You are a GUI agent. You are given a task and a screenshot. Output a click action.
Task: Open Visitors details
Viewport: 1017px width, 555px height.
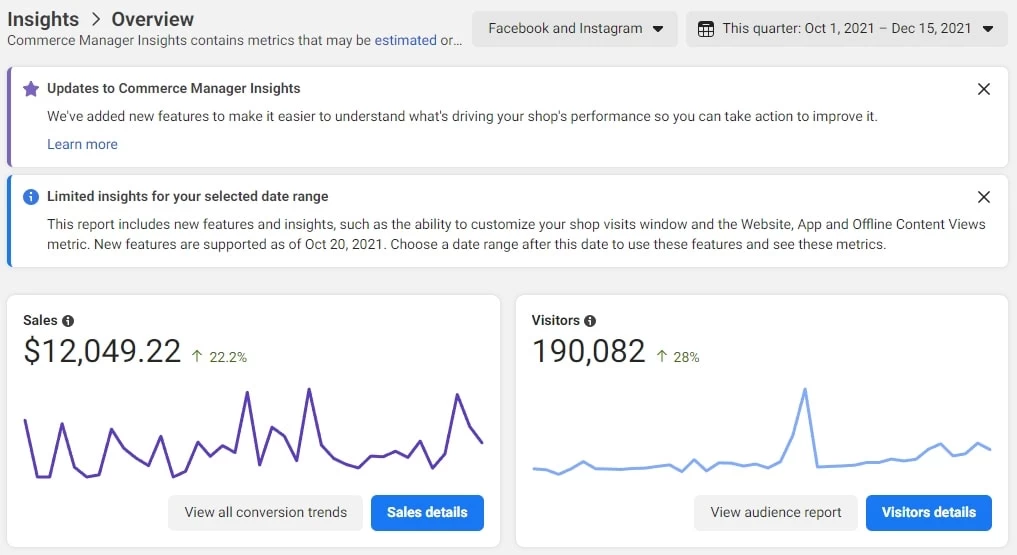(x=928, y=512)
